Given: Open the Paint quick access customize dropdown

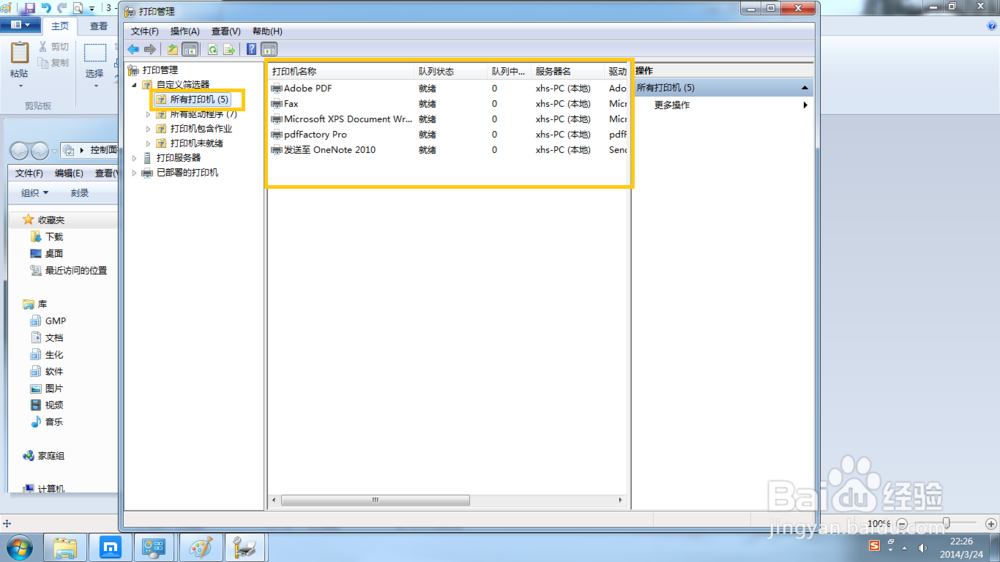Looking at the screenshot, I should click(x=92, y=9).
